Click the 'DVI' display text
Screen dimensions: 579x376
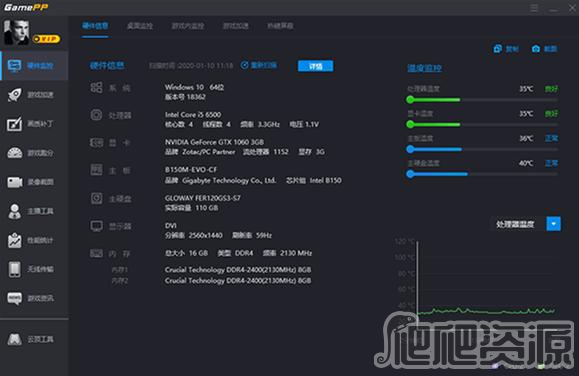[x=171, y=226]
